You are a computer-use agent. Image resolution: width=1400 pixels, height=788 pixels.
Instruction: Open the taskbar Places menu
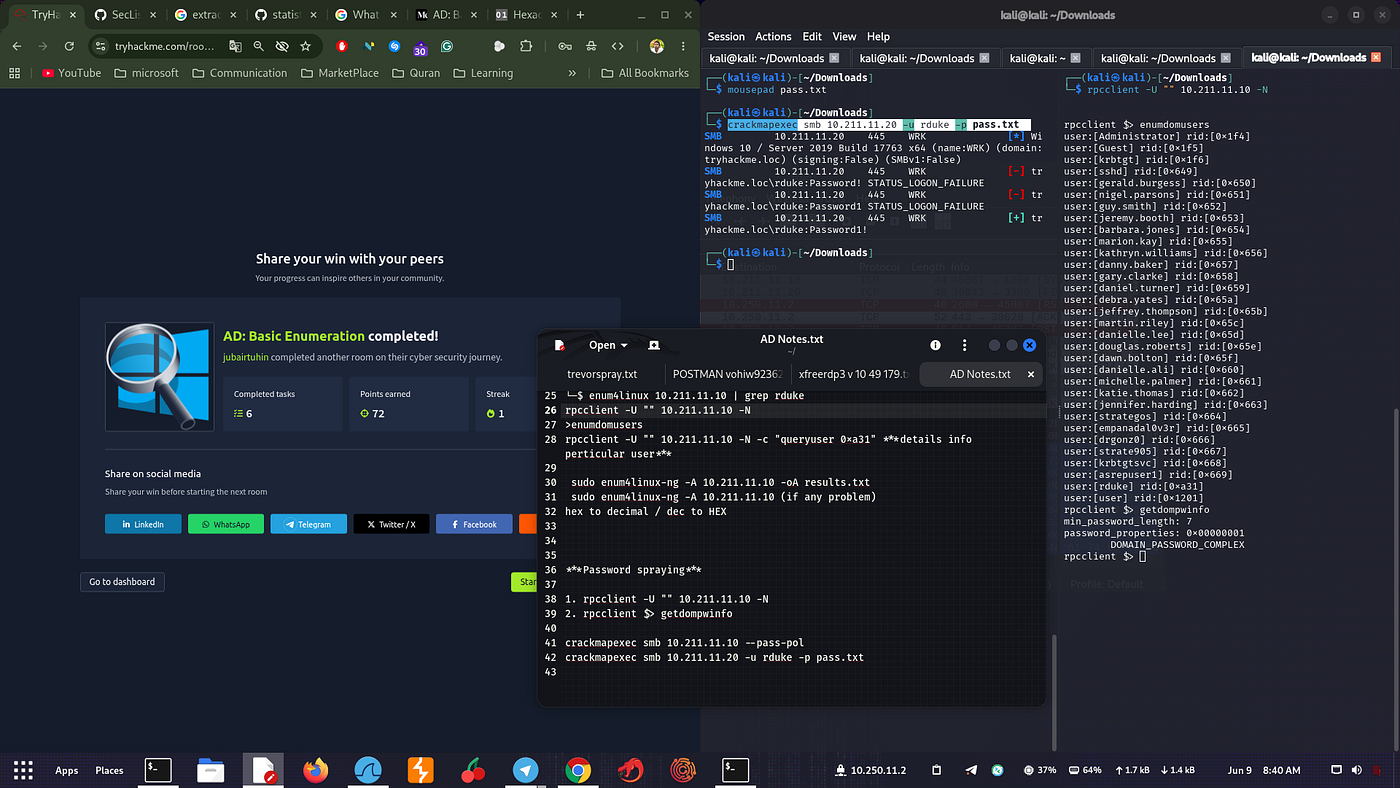[x=110, y=770]
